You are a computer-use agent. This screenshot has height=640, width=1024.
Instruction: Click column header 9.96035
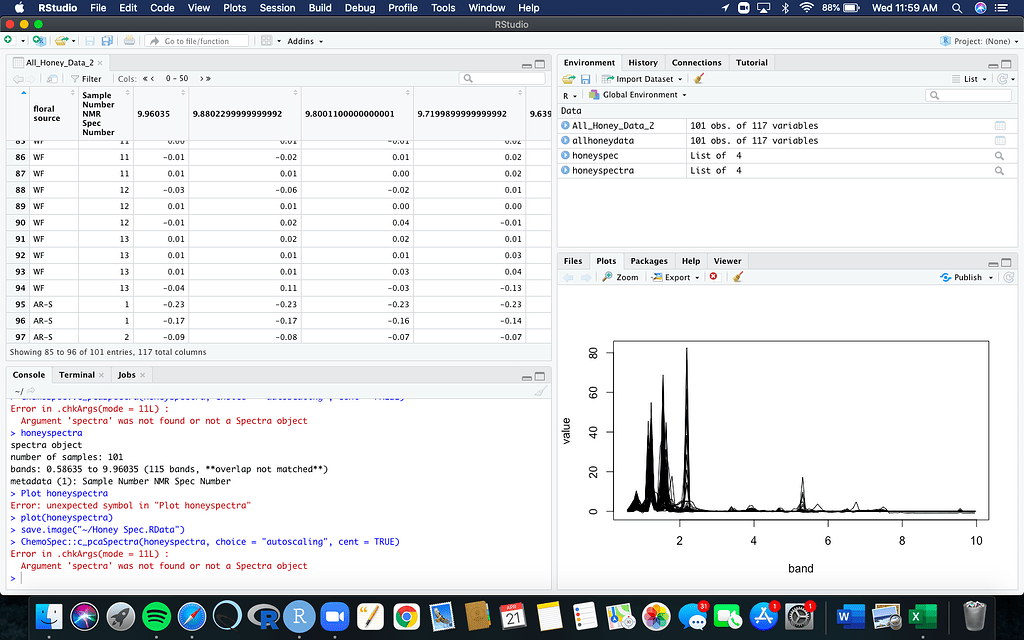[x=161, y=114]
